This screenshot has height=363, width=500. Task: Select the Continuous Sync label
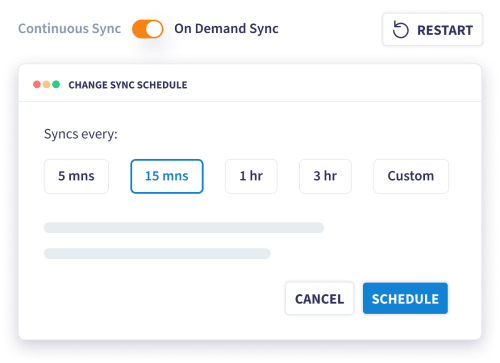(x=69, y=29)
